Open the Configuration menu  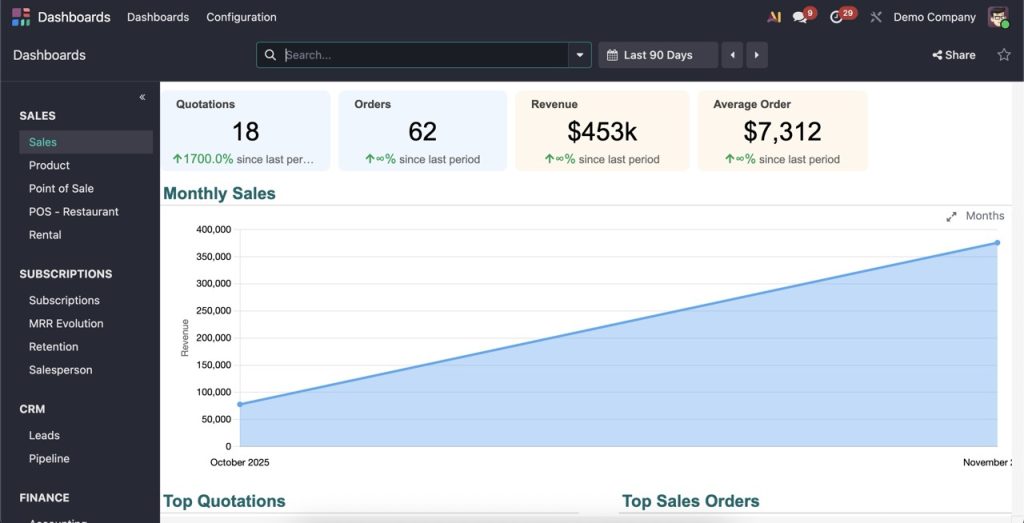coord(241,17)
